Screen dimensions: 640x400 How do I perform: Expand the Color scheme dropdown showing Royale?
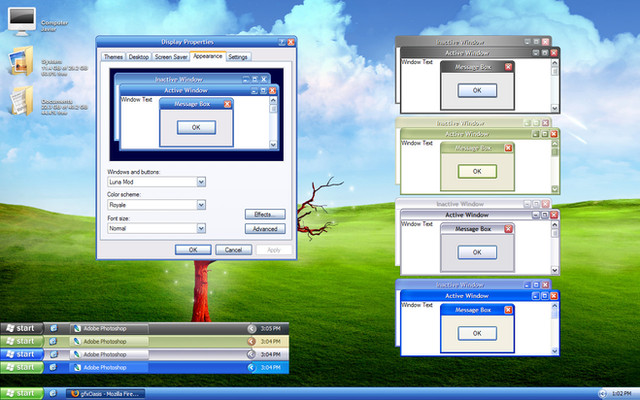[x=201, y=204]
